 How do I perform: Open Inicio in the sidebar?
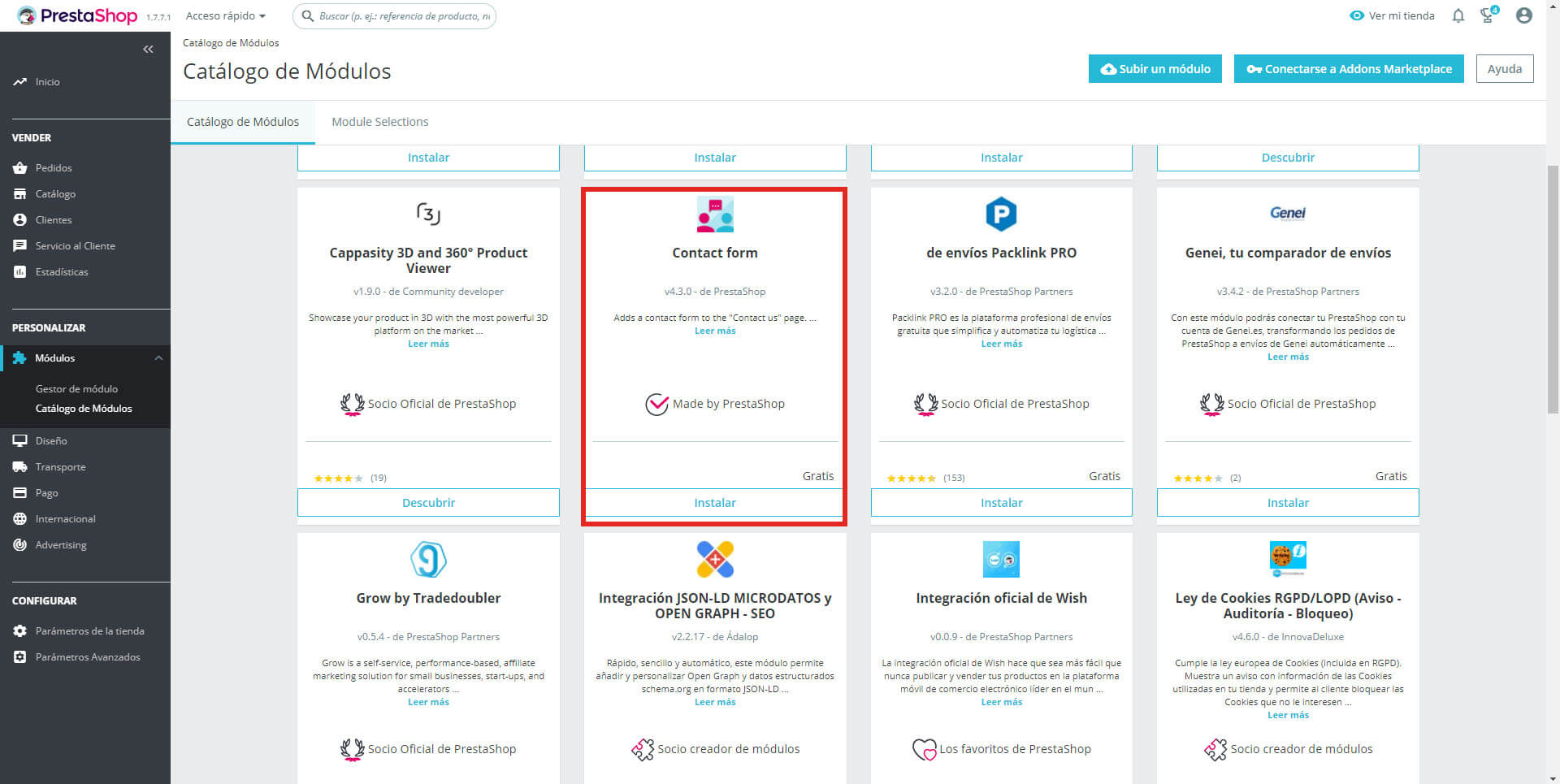tap(47, 82)
